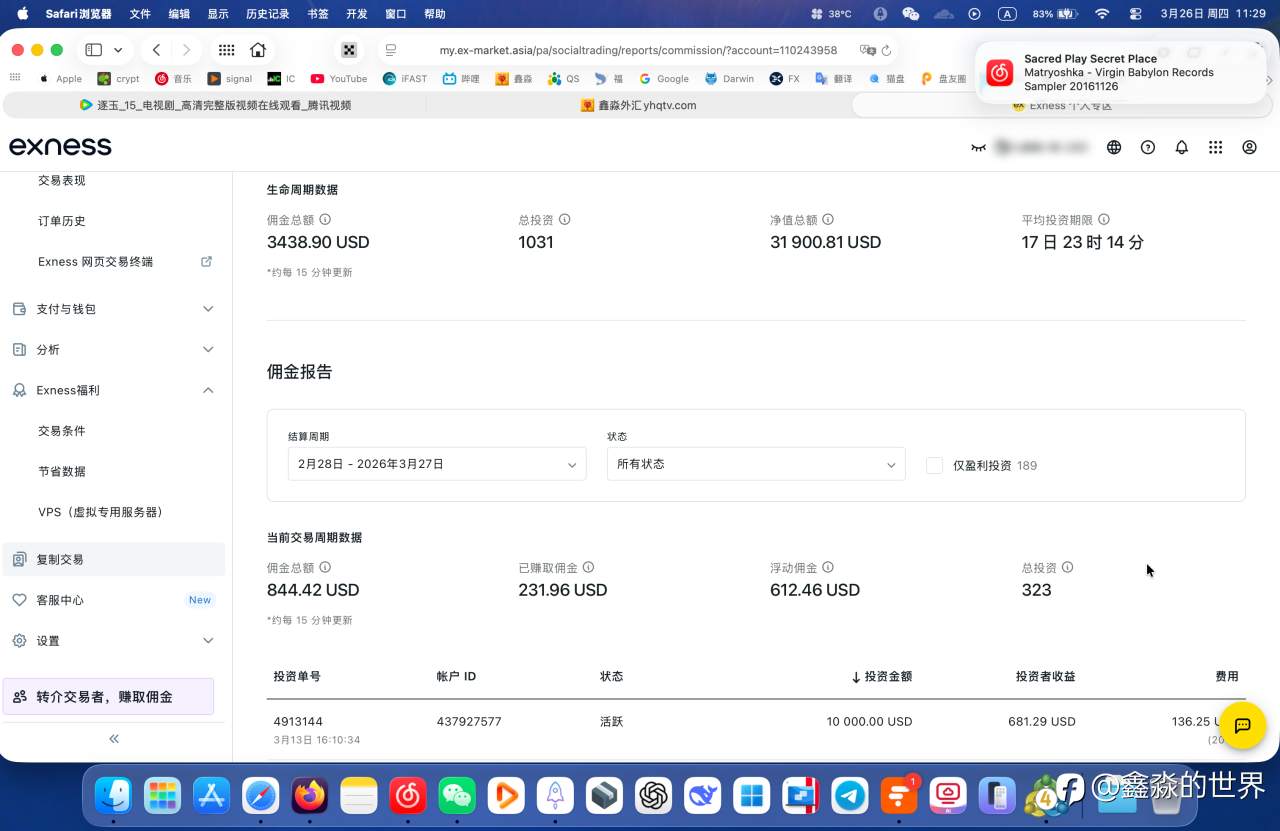Click the 转介交易者，赚取佣金 button
The height and width of the screenshot is (831, 1280).
click(108, 694)
